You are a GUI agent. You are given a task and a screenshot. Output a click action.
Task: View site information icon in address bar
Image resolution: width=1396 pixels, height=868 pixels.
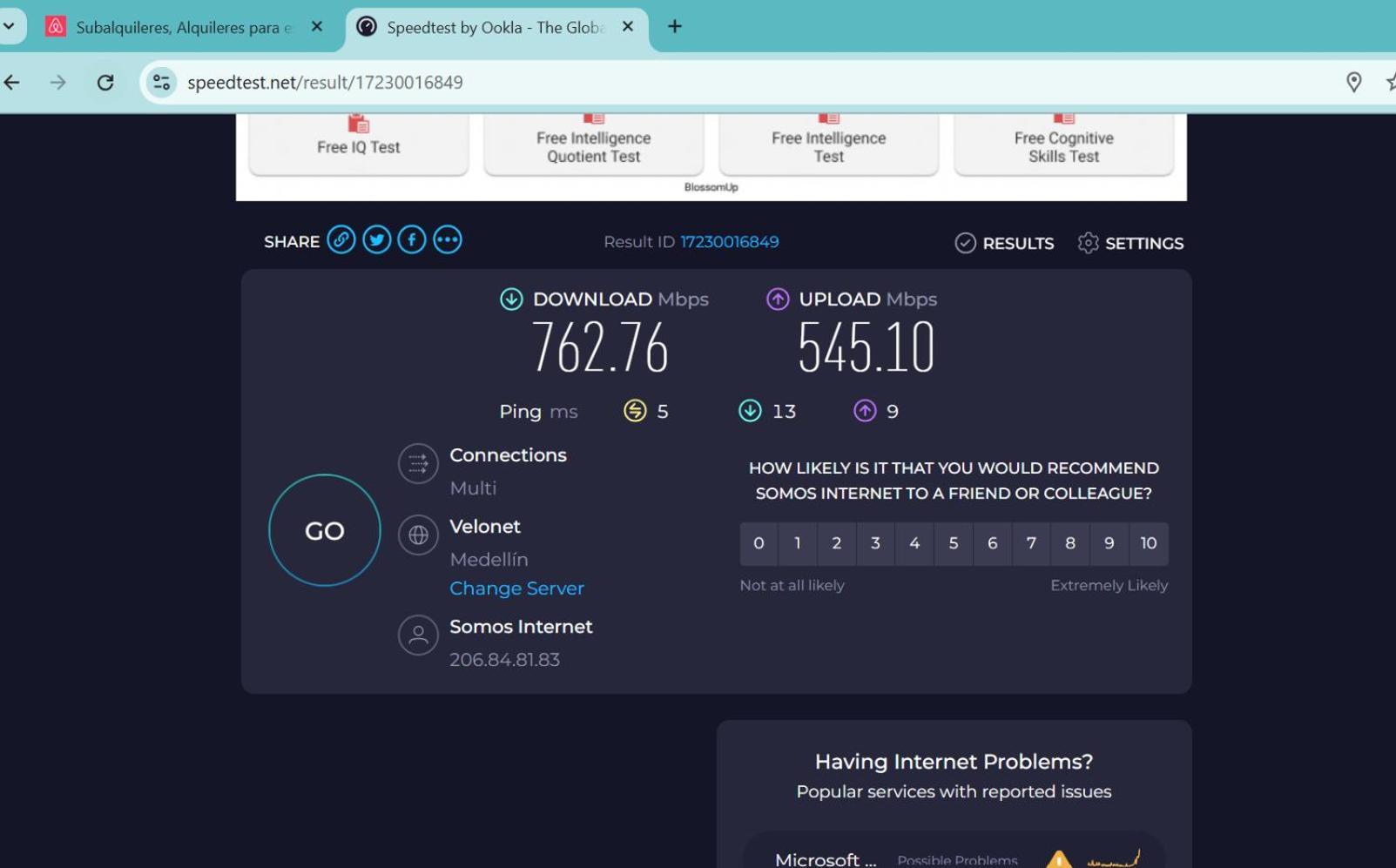161,83
